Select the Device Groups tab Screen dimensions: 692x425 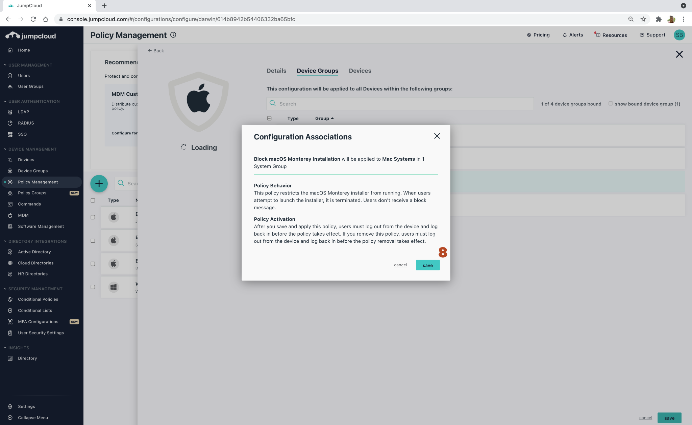317,71
